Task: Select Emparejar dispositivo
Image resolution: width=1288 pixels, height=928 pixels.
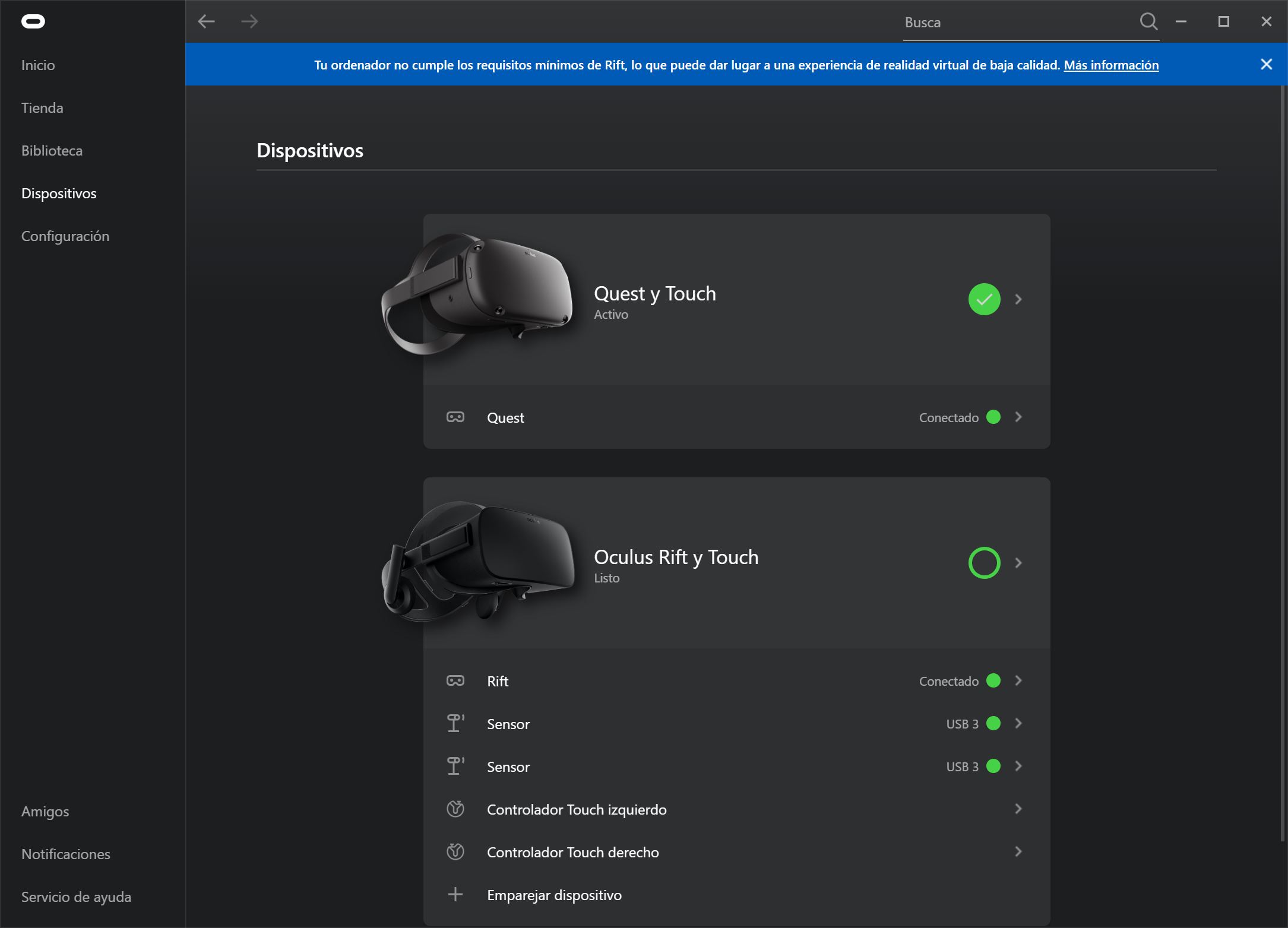Action: coord(554,895)
